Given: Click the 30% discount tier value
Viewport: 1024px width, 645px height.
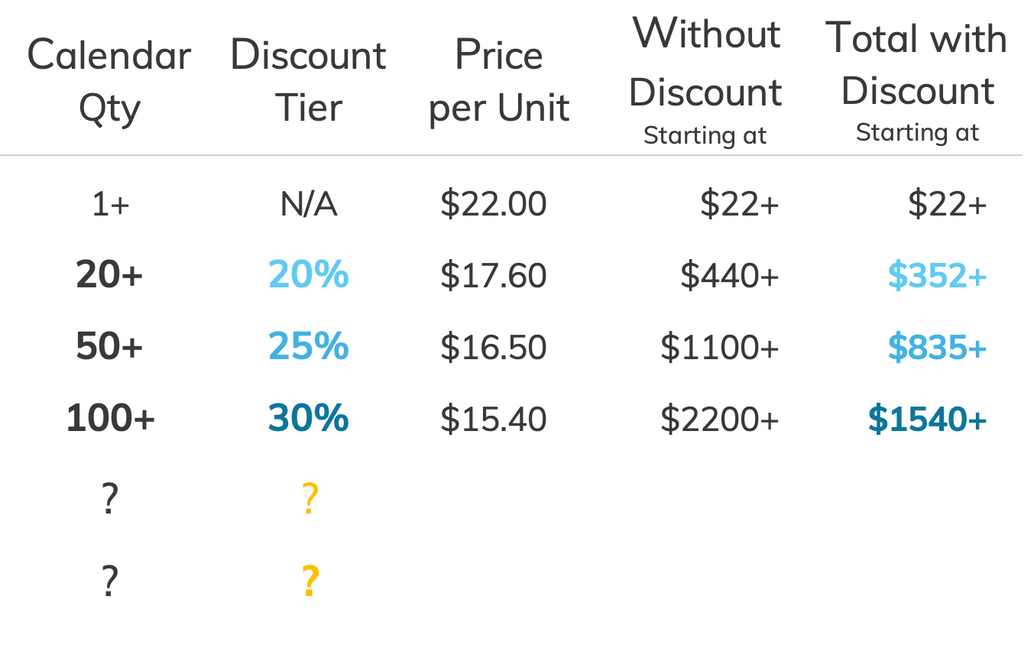Looking at the screenshot, I should click(308, 419).
